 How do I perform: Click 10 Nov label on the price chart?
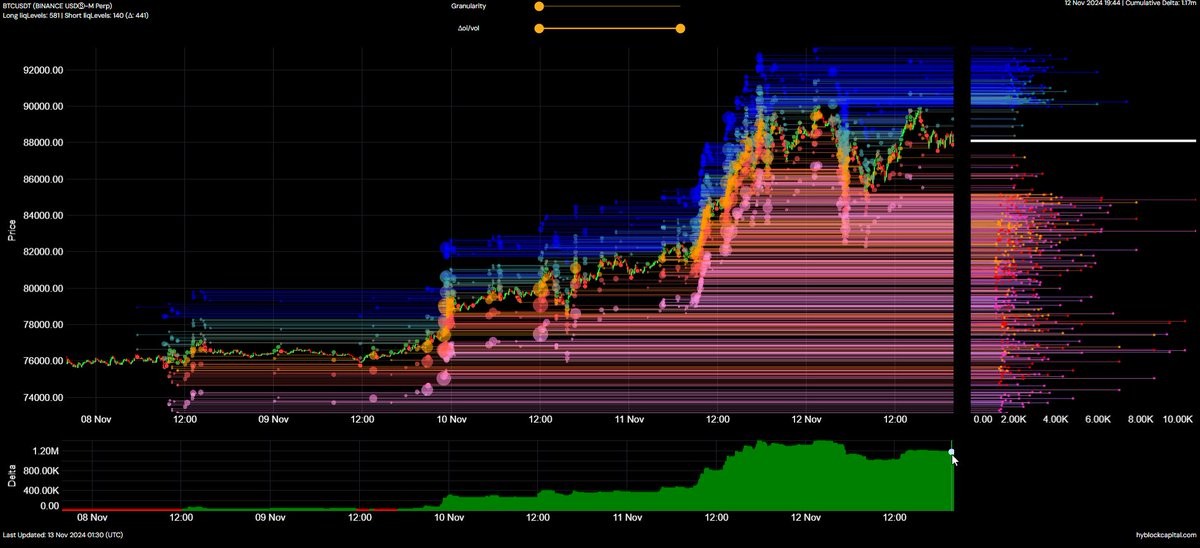[450, 420]
